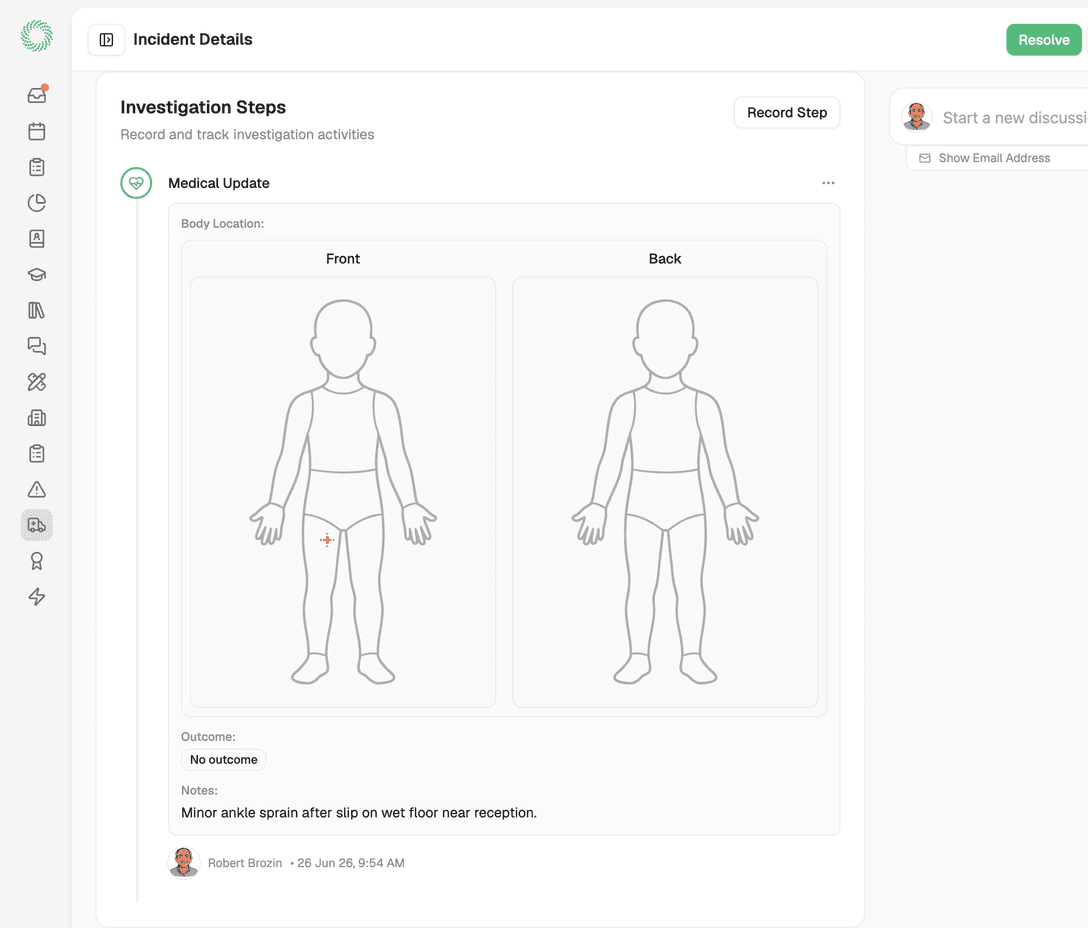Open the calendar icon in sidebar
The height and width of the screenshot is (928, 1088).
pos(37,131)
